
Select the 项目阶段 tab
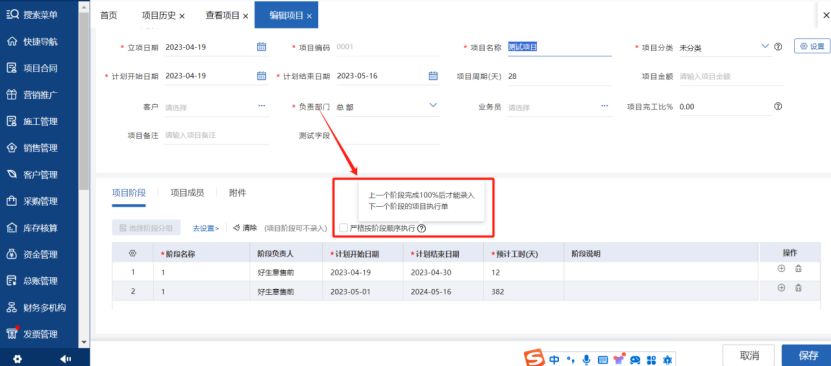[x=128, y=193]
